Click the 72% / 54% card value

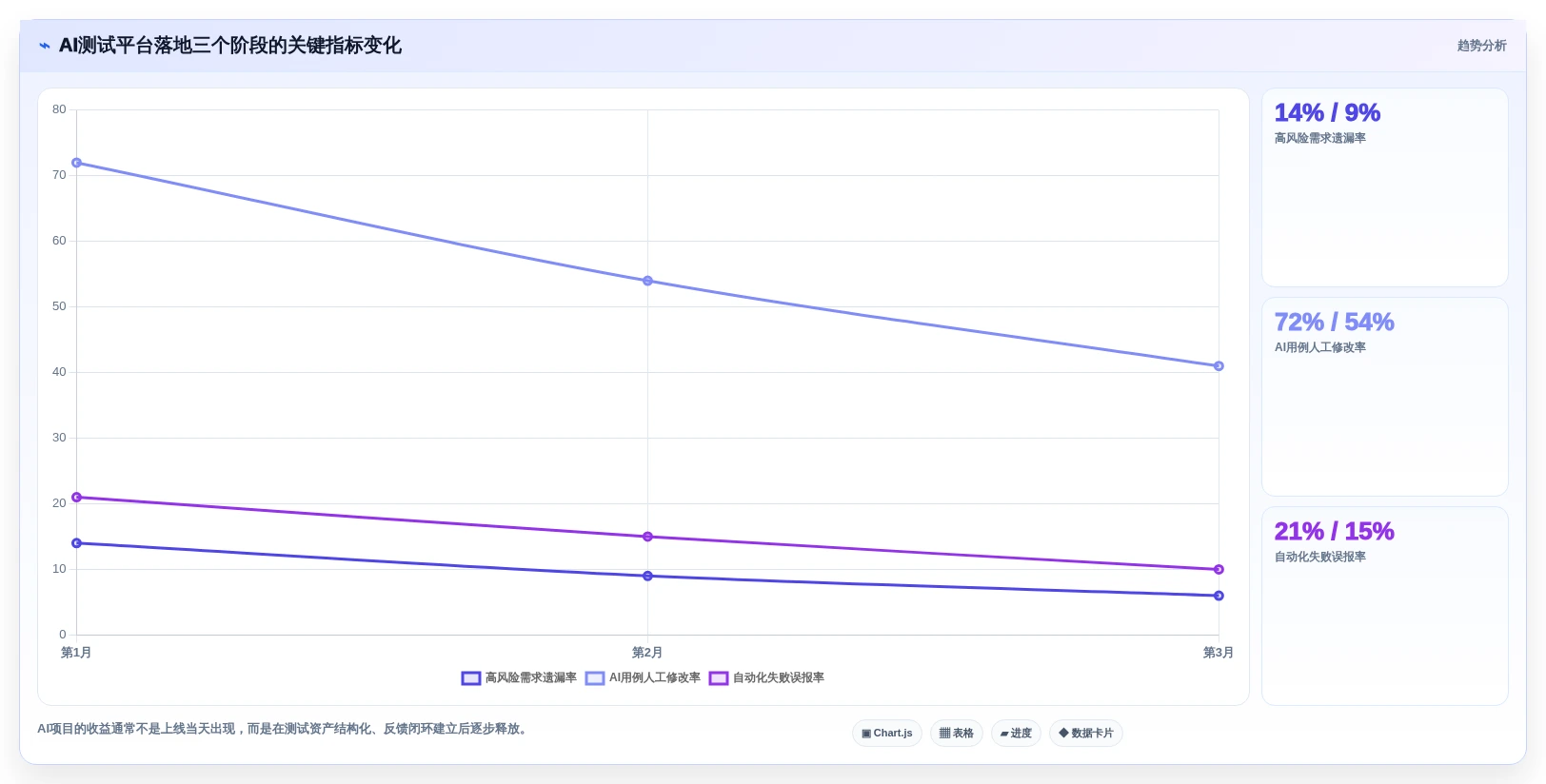(x=1334, y=323)
